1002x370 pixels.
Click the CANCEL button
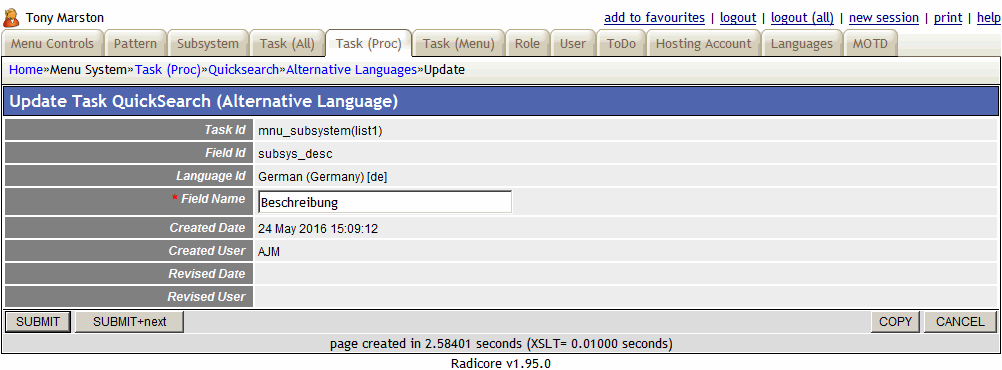[960, 321]
